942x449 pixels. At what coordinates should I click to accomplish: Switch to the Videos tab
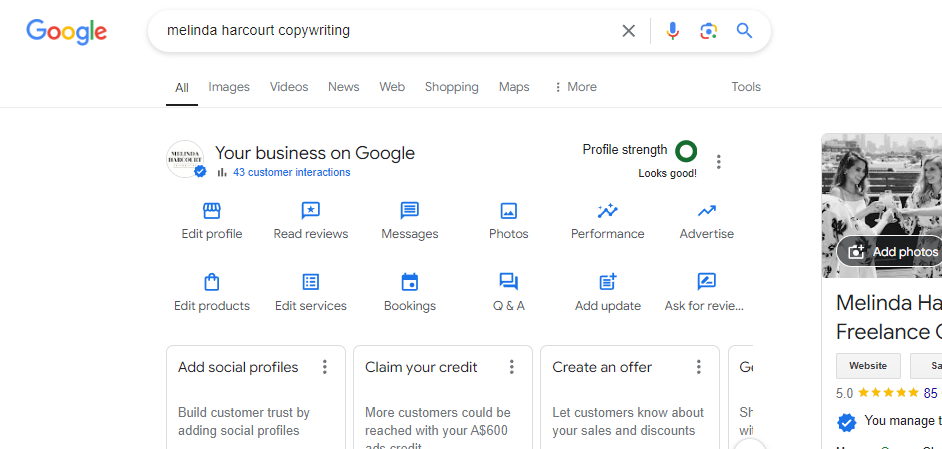(289, 87)
